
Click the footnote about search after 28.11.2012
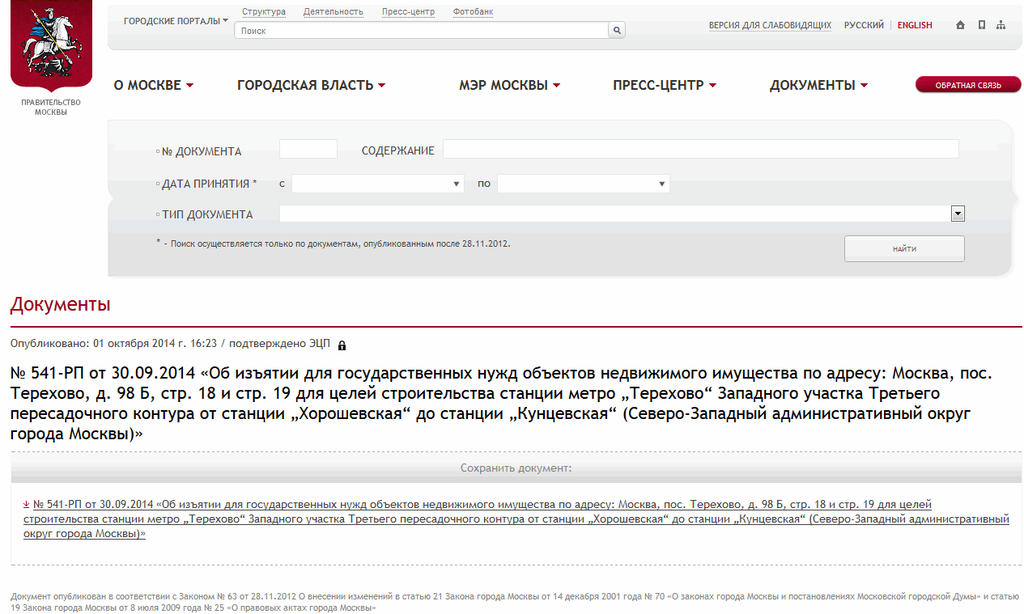coord(333,244)
